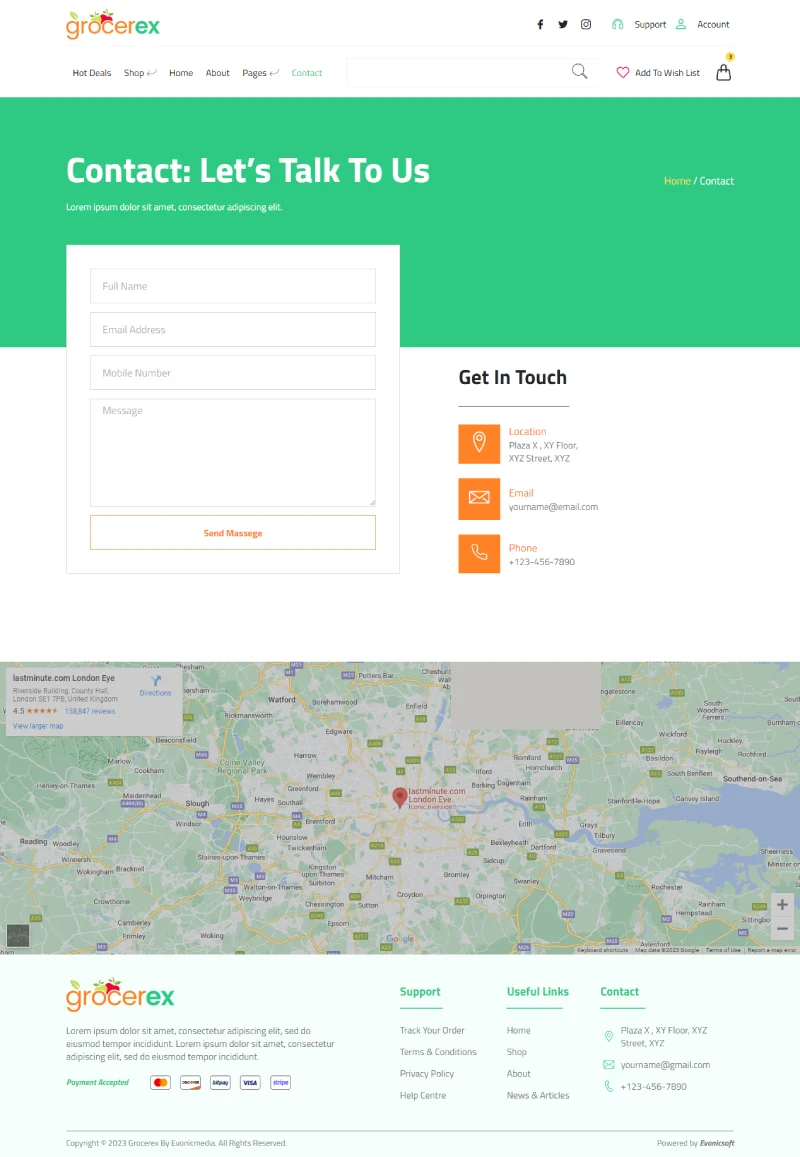Viewport: 800px width, 1157px height.
Task: Open the Twitter social icon
Action: coord(563,24)
